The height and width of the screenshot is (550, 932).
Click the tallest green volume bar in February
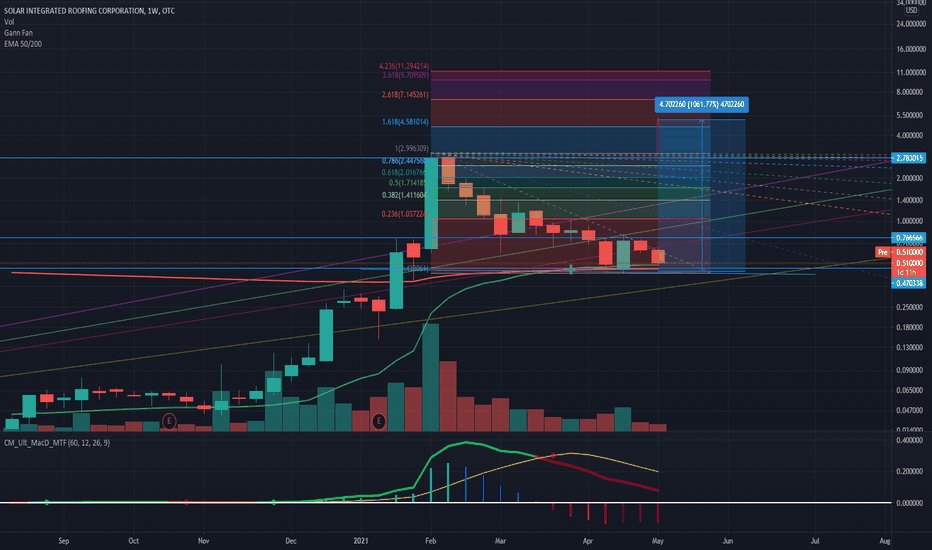pyautogui.click(x=430, y=378)
